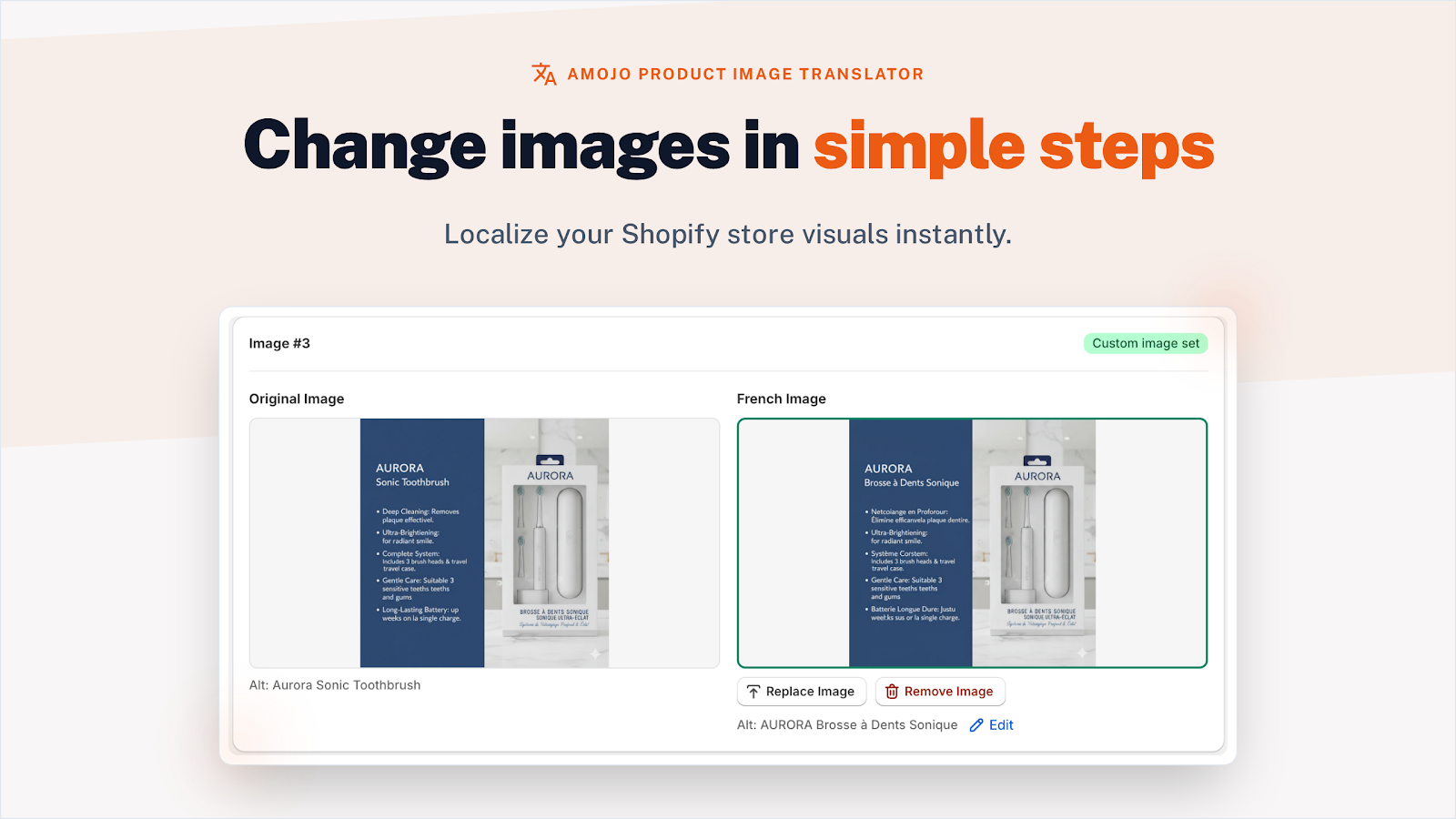Click the Localize your Shopify store subtitle

tap(728, 234)
